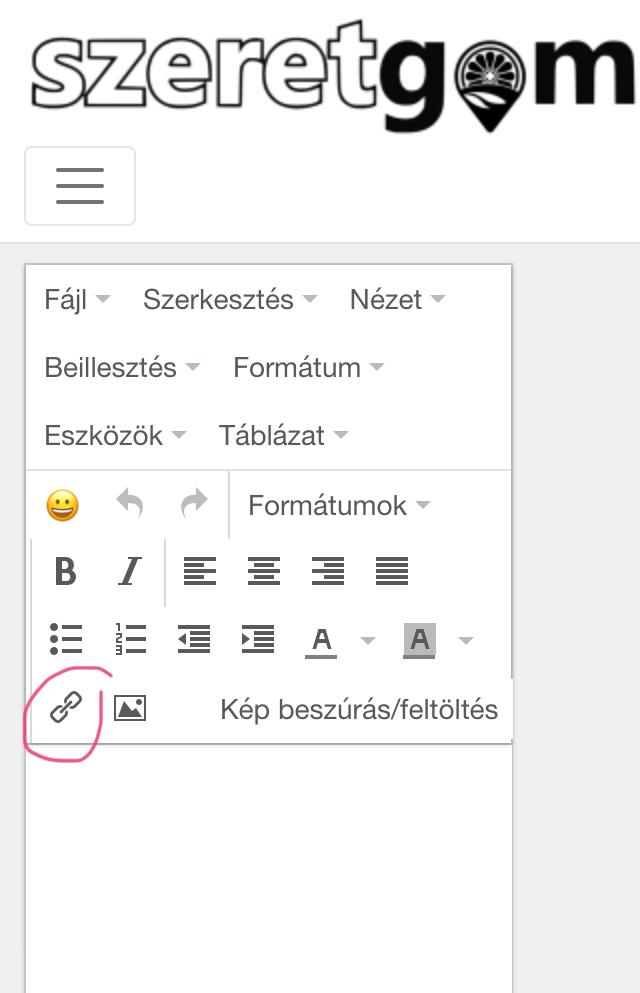Increase indent of the paragraph
Screen dimensions: 640x993
[x=258, y=639]
